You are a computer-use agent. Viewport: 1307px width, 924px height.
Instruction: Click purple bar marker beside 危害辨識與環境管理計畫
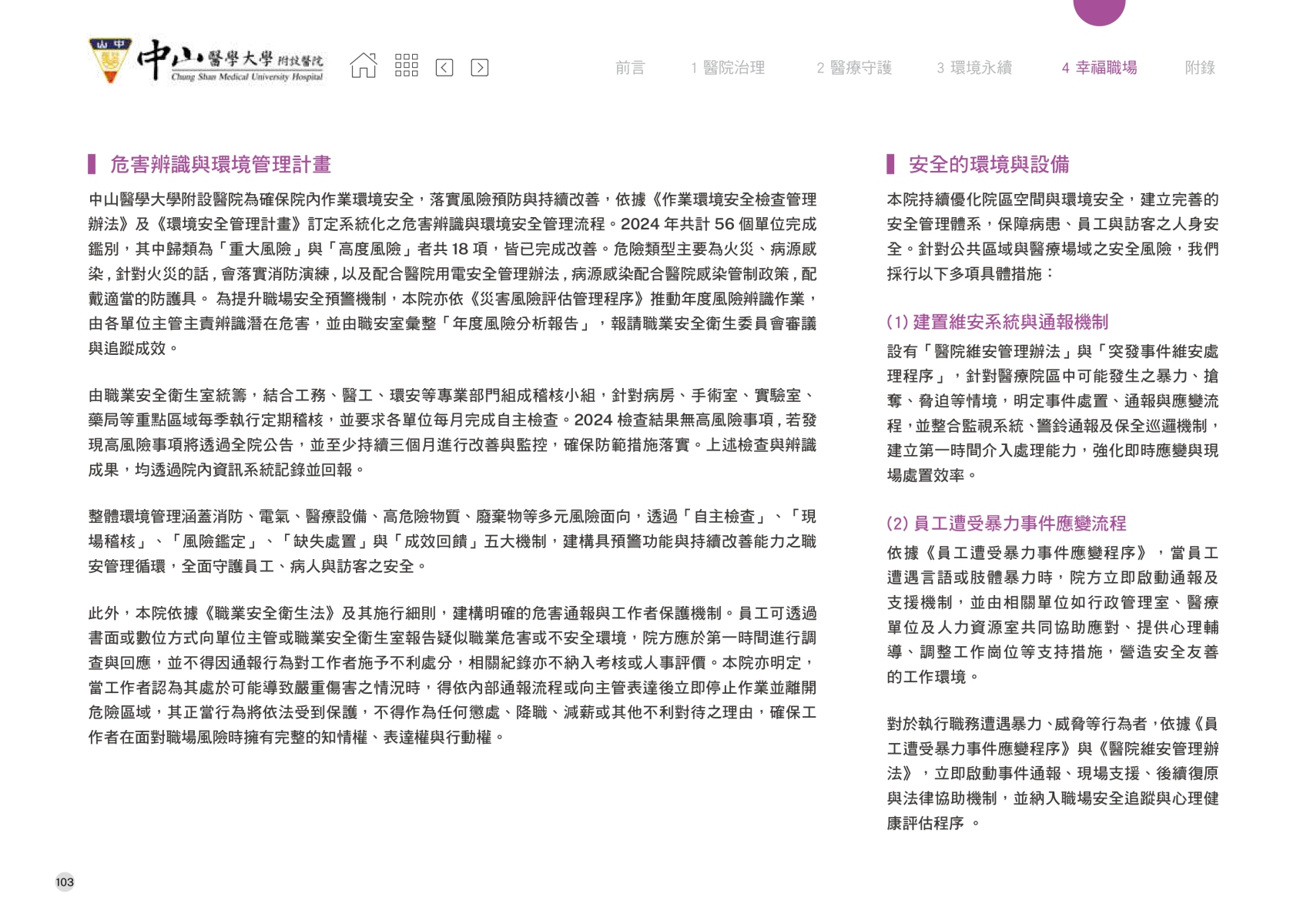click(92, 164)
